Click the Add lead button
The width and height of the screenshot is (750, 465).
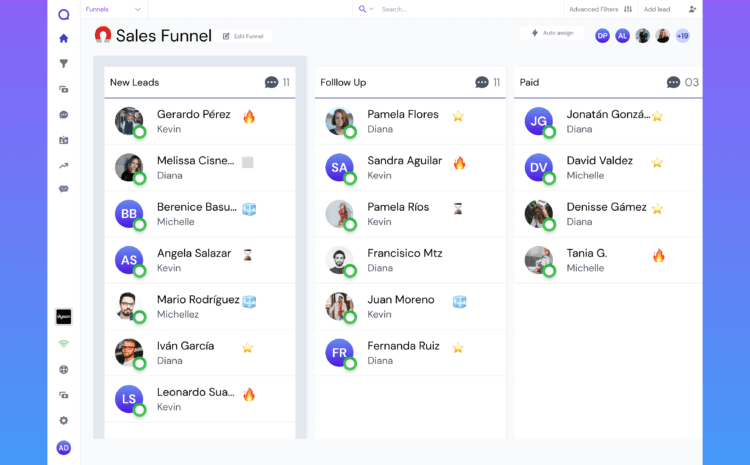pos(670,9)
